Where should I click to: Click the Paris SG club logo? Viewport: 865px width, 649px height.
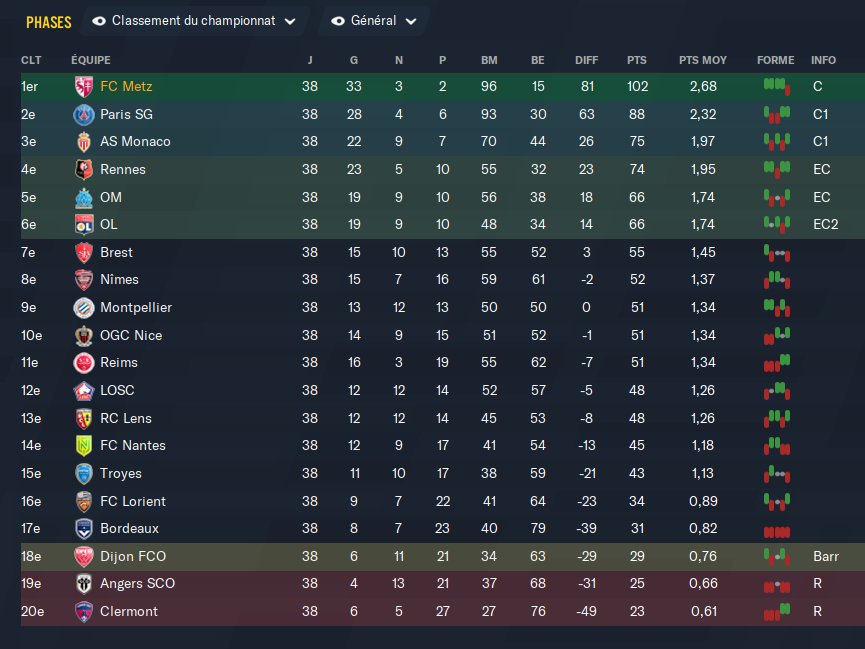tap(83, 115)
